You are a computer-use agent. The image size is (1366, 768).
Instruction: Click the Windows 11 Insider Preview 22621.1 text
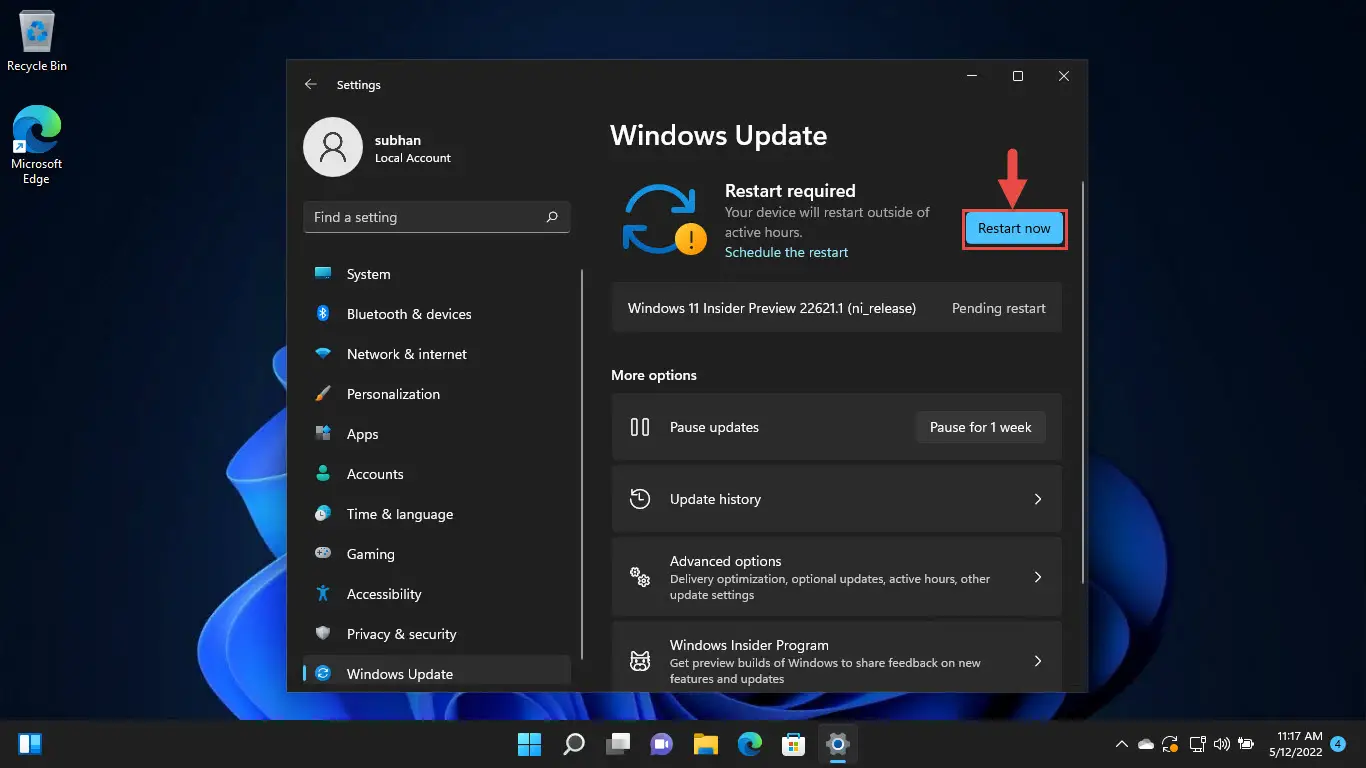(772, 308)
